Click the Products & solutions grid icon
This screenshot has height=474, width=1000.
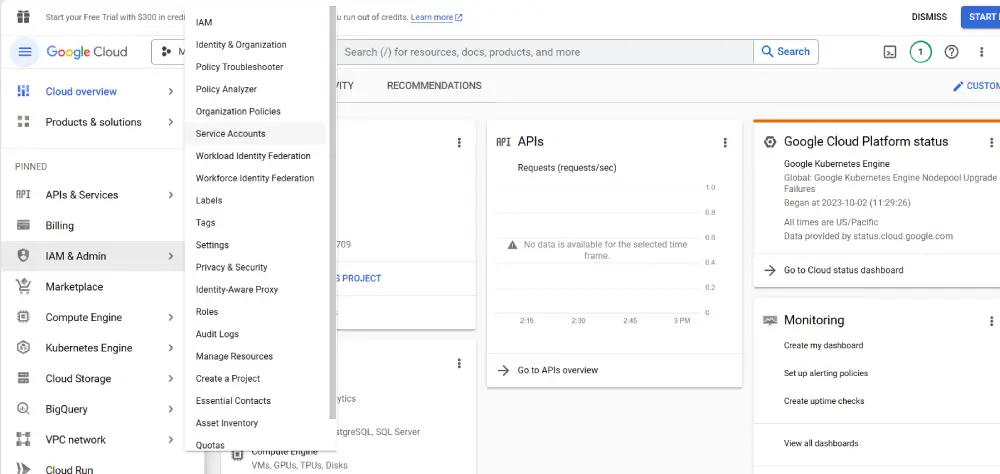(24, 122)
